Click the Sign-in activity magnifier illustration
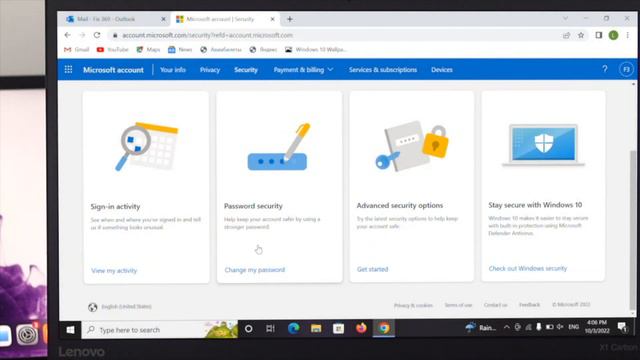Screen dimensions: 640x360 pos(146,146)
